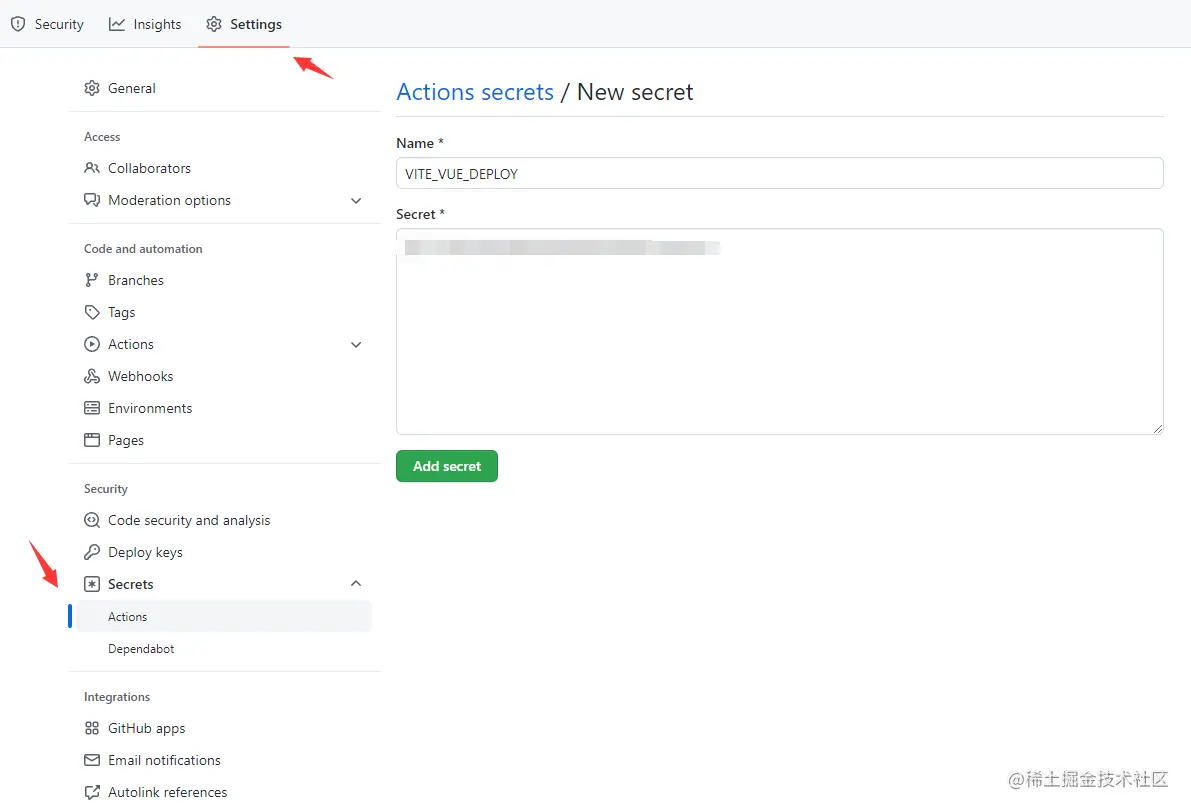Click the Insights graph icon

click(117, 24)
